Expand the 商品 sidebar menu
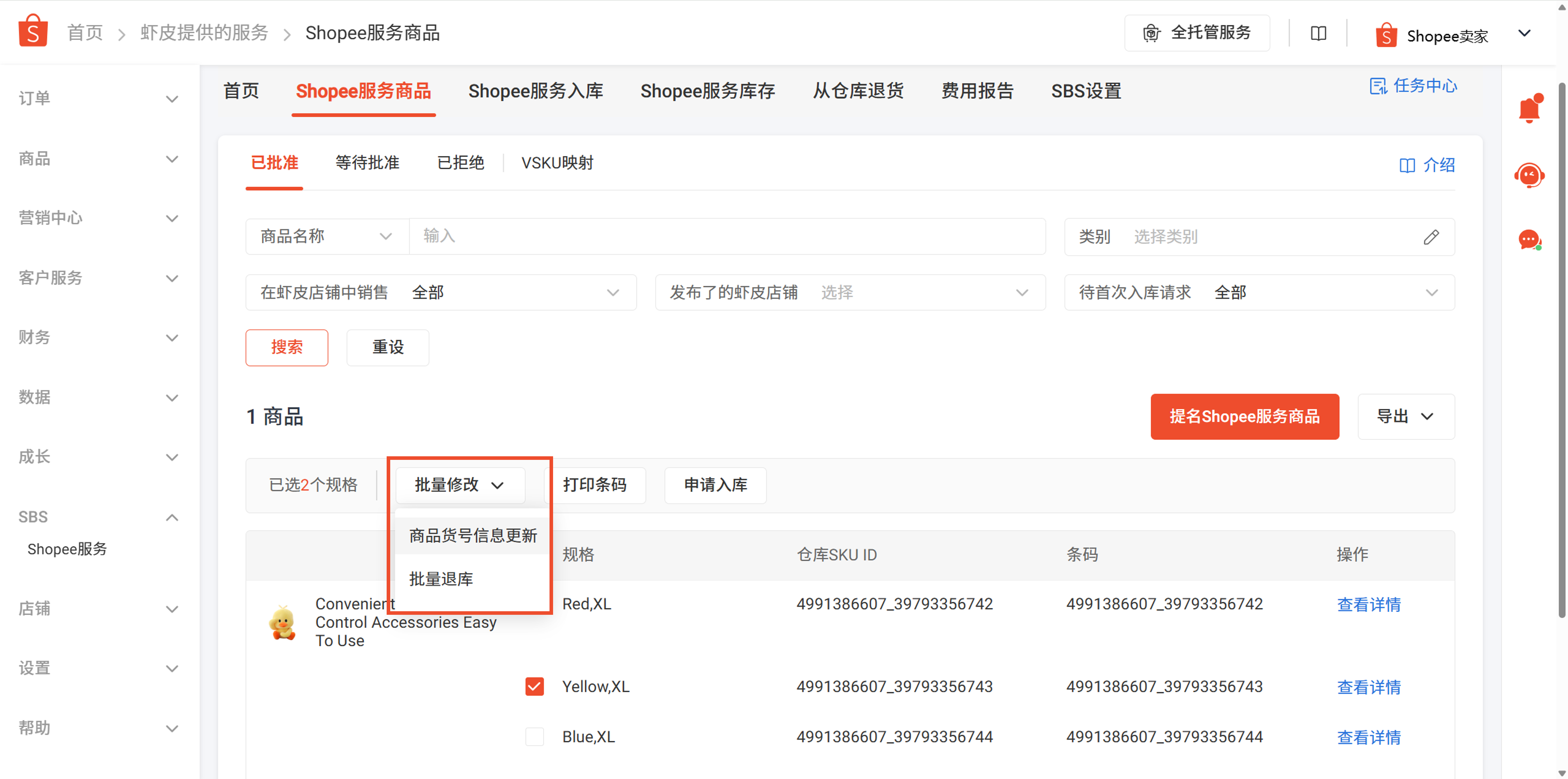This screenshot has width=1568, height=779. pyautogui.click(x=100, y=159)
